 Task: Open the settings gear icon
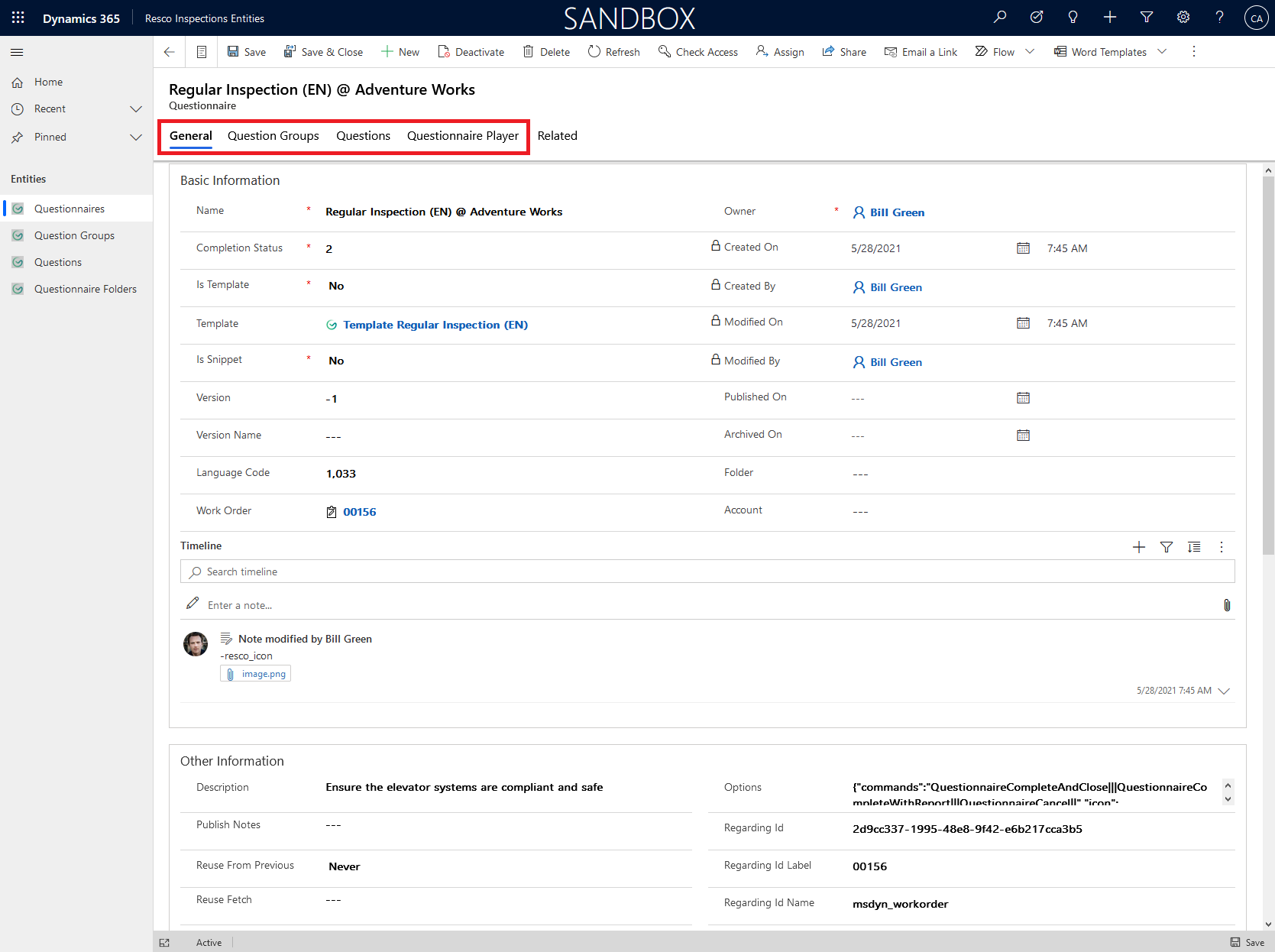click(x=1183, y=18)
